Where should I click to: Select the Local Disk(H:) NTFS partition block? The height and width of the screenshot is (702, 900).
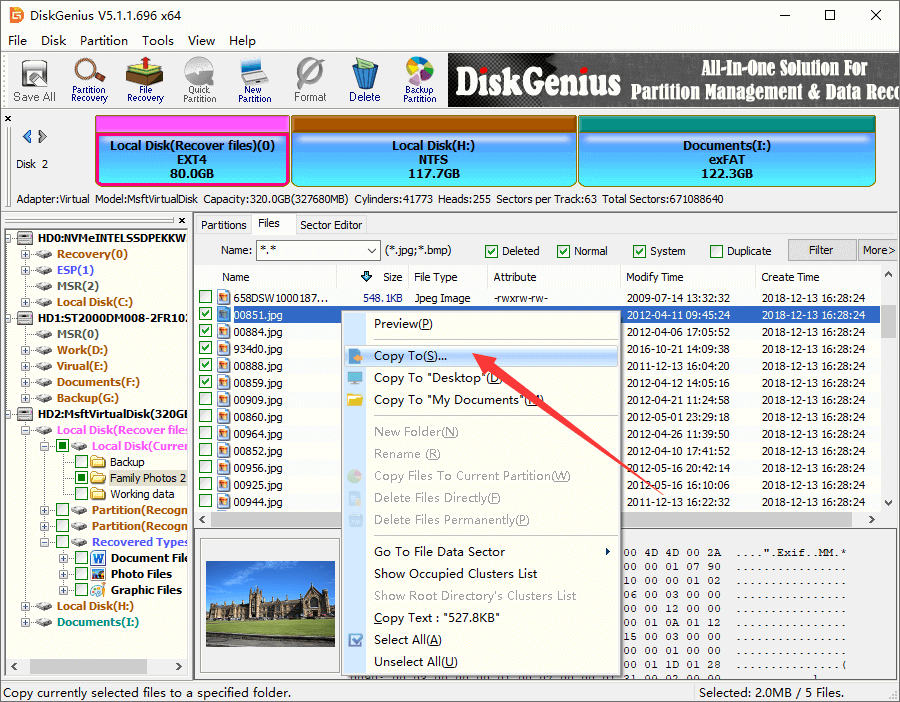click(433, 151)
